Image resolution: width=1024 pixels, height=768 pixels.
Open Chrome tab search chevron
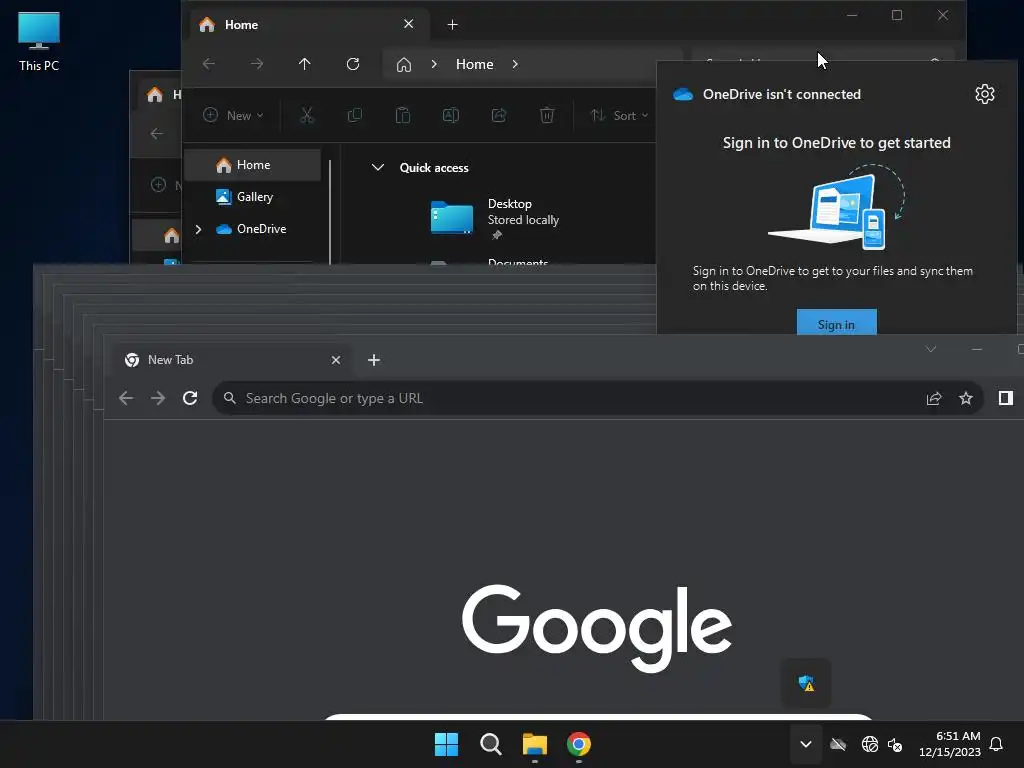point(931,349)
